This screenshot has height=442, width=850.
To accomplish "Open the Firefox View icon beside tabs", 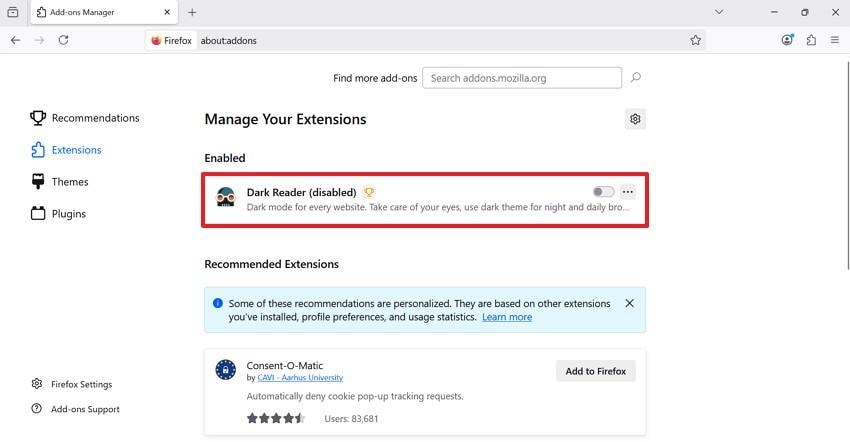I will click(x=13, y=12).
